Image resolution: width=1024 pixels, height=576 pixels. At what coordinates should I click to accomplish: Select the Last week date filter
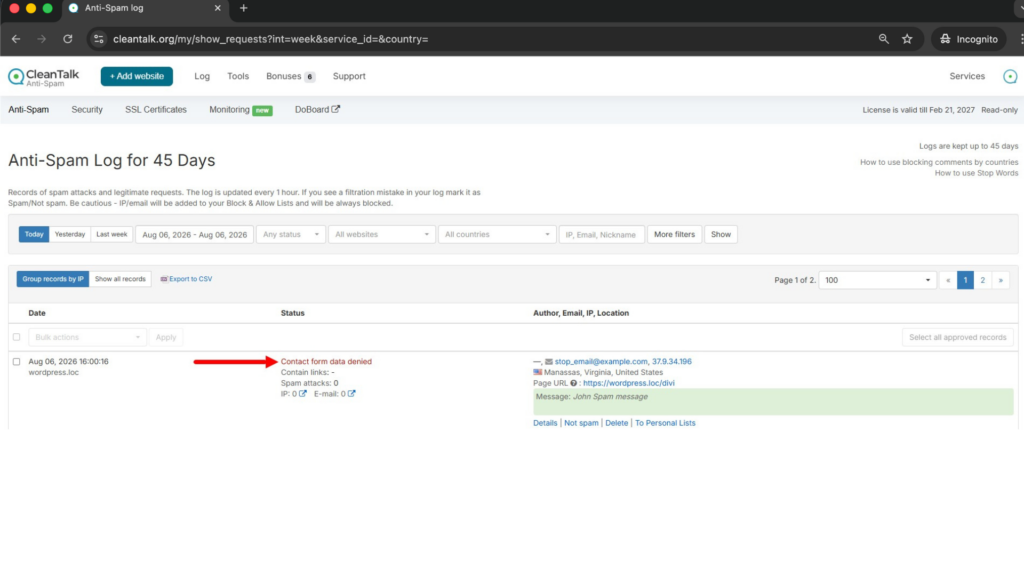(112, 234)
